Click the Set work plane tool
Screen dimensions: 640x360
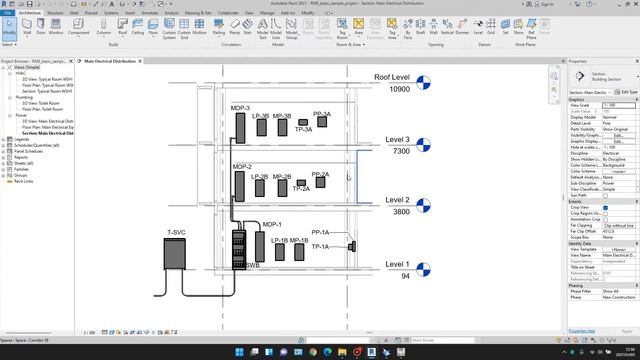pyautogui.click(x=505, y=27)
